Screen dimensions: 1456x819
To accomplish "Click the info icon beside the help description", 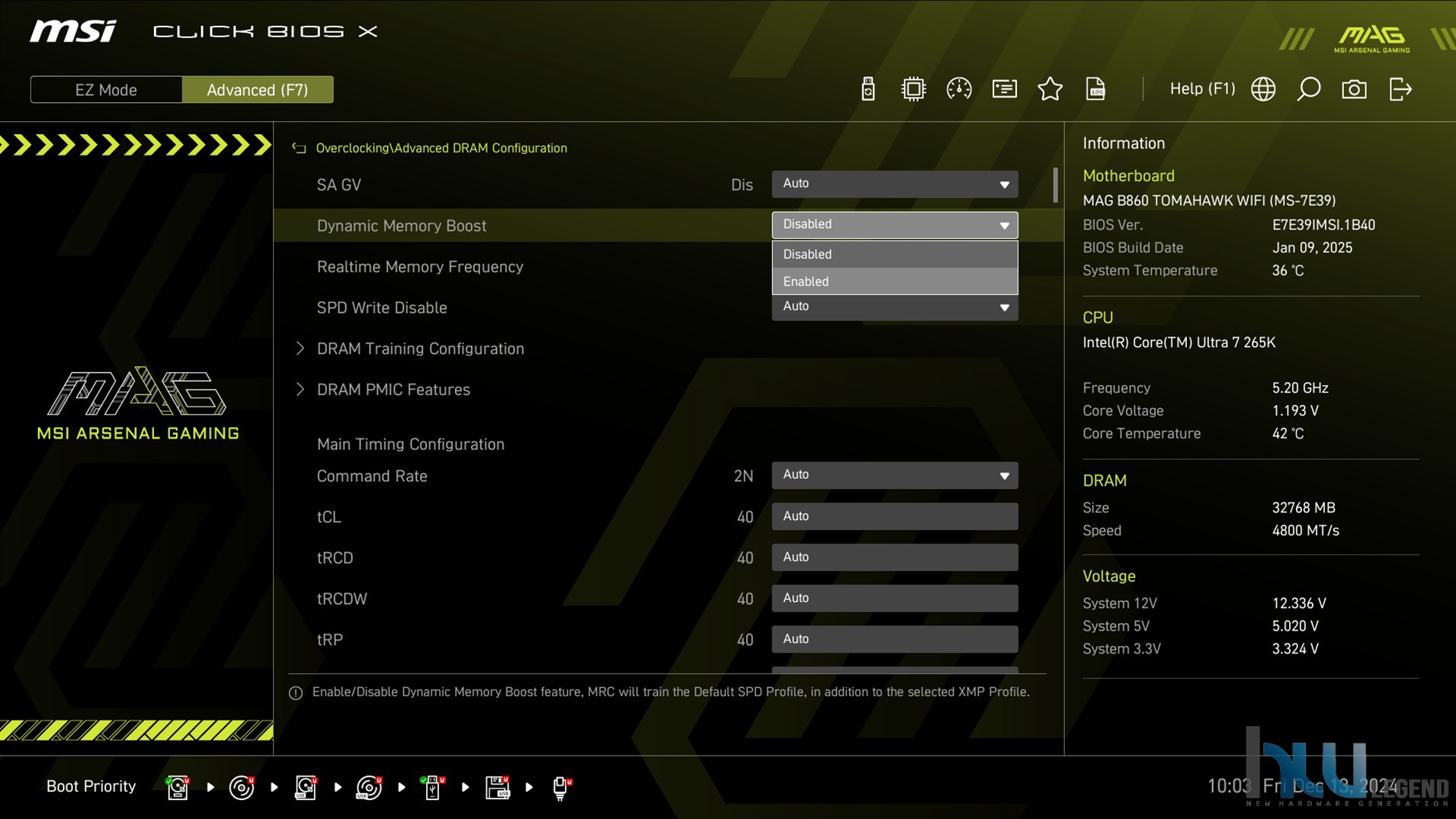I will tap(296, 692).
